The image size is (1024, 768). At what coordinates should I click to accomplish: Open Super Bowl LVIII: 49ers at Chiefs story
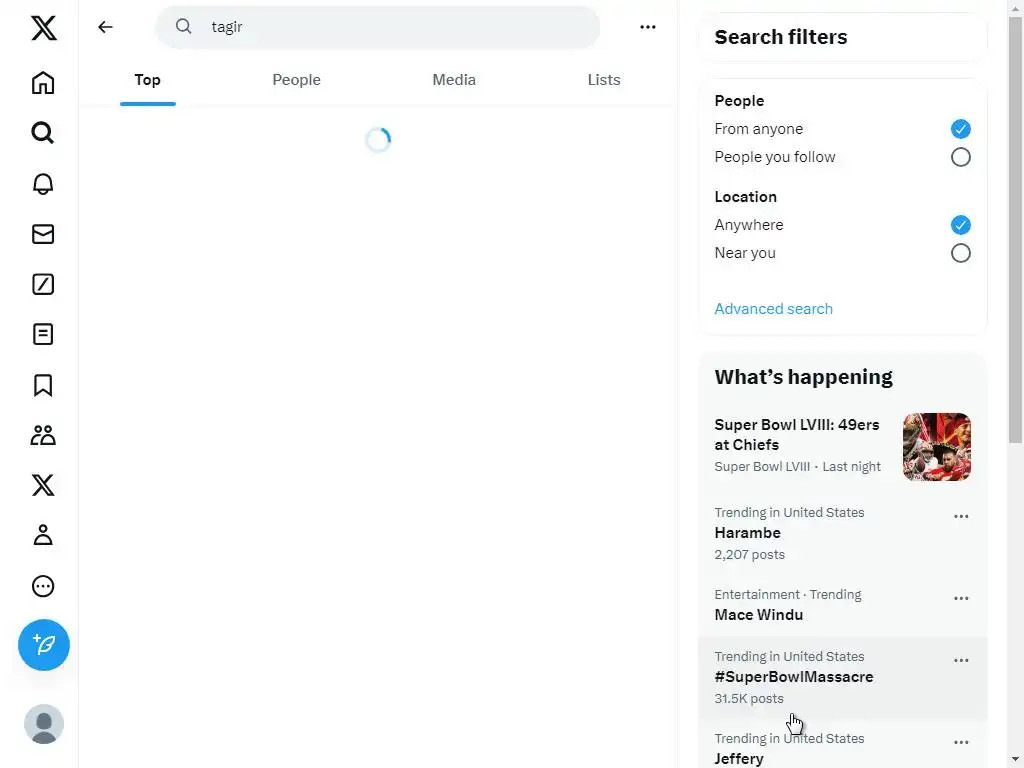842,445
